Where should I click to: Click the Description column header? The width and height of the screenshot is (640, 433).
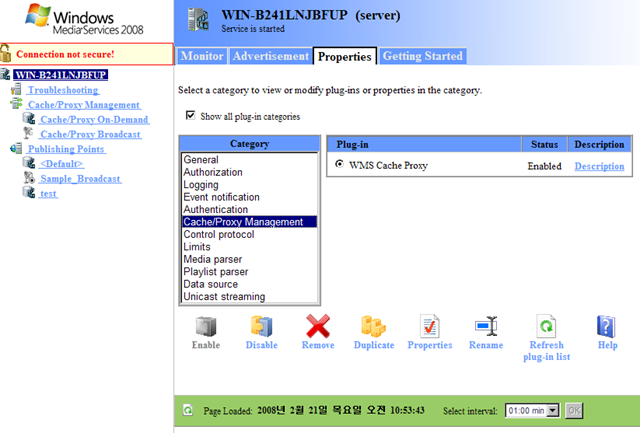click(x=599, y=144)
